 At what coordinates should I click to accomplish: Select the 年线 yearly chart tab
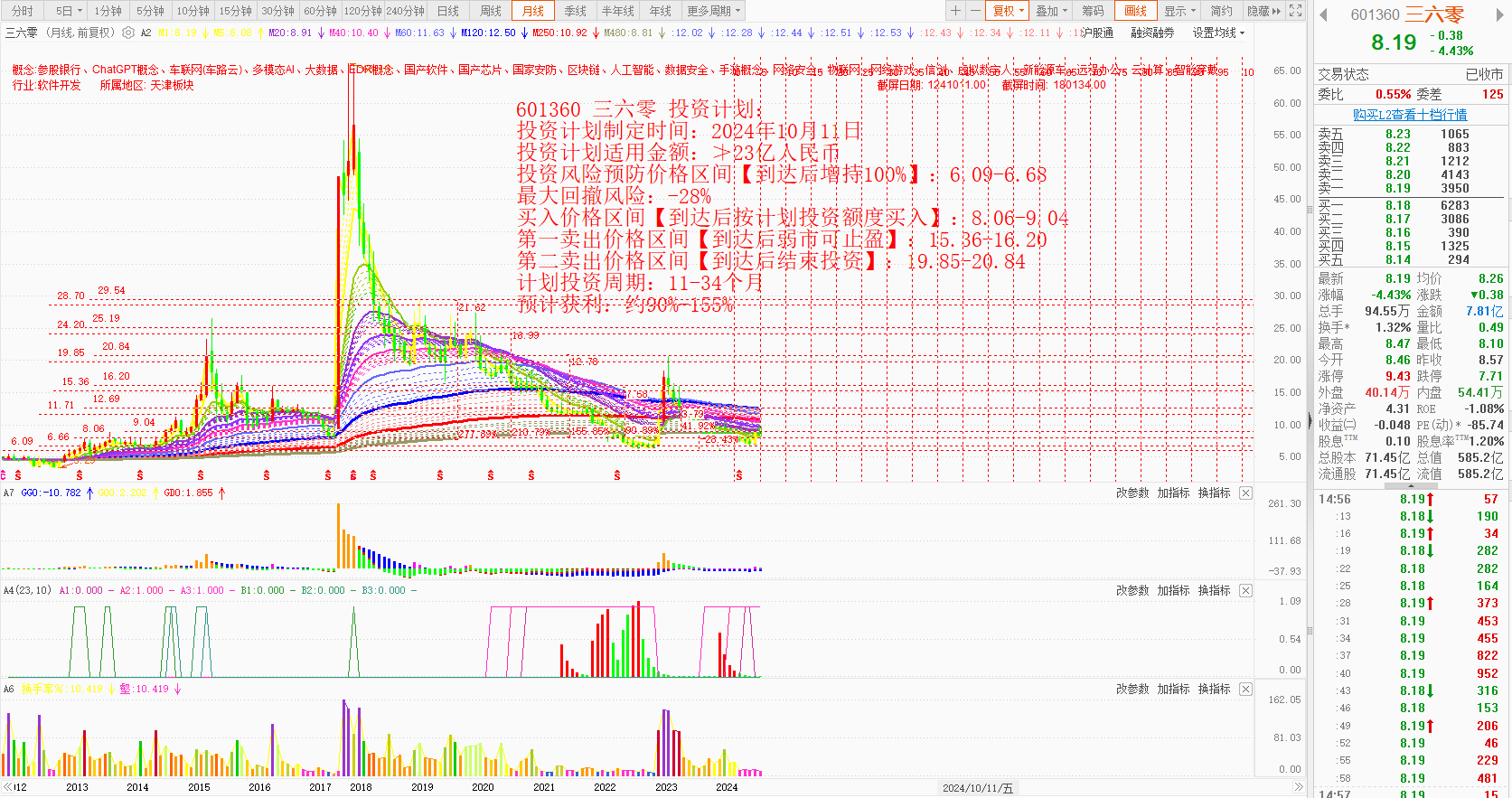[661, 11]
